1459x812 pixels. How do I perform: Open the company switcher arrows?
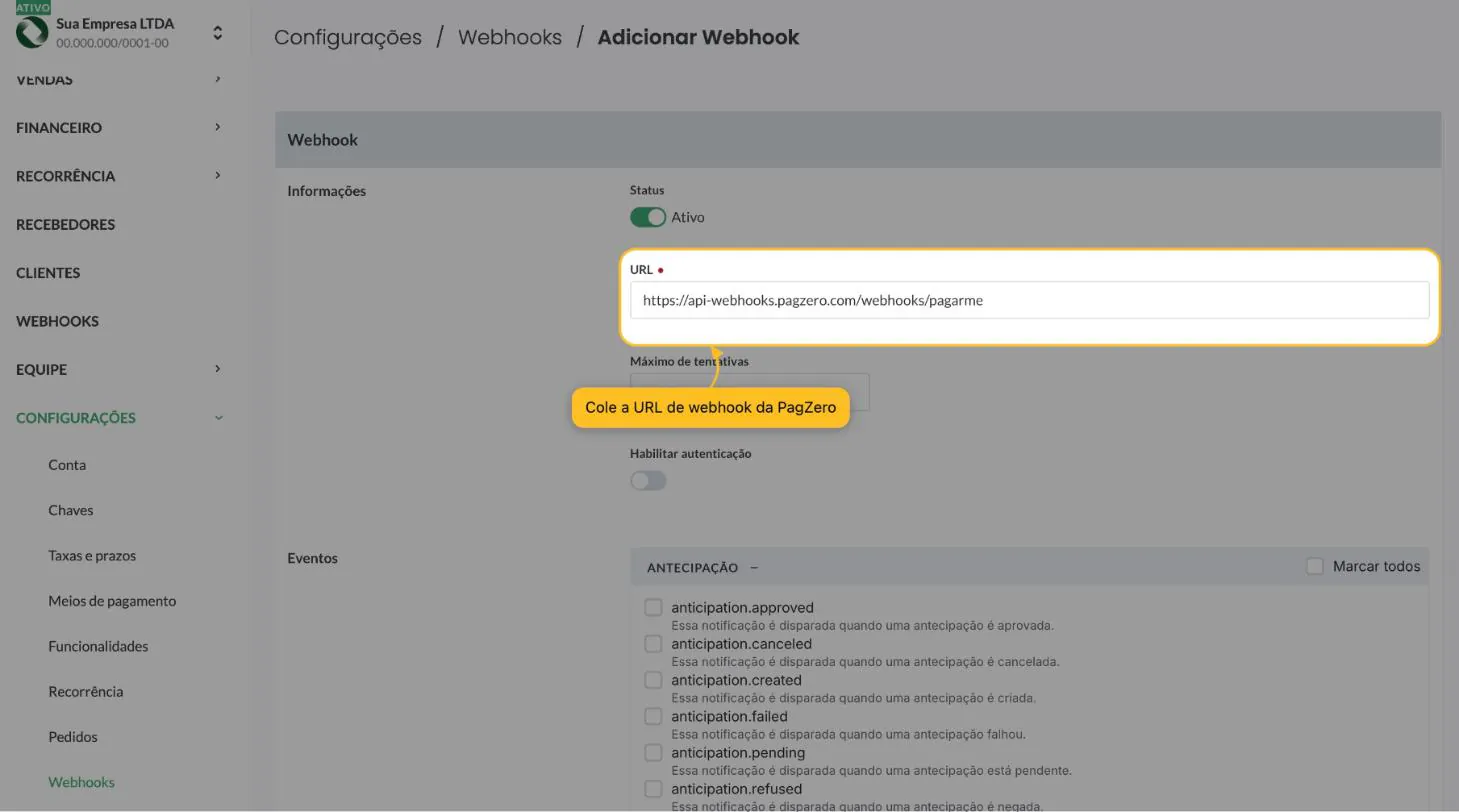(x=217, y=33)
